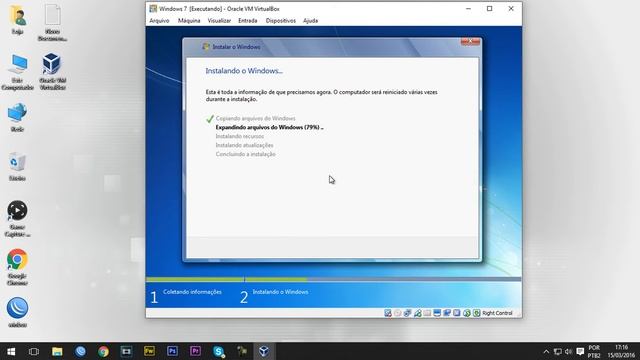Screen dimensions: 640x360
Task: Click the green installer progress bar segment
Action: pyautogui.click(x=227, y=280)
